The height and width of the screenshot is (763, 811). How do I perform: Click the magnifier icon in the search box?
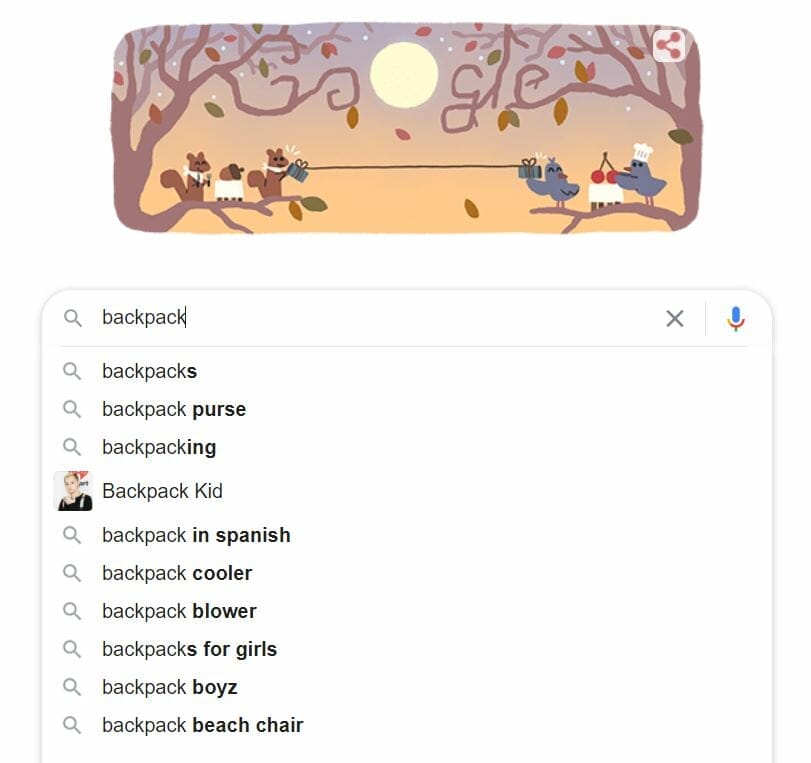pos(72,318)
